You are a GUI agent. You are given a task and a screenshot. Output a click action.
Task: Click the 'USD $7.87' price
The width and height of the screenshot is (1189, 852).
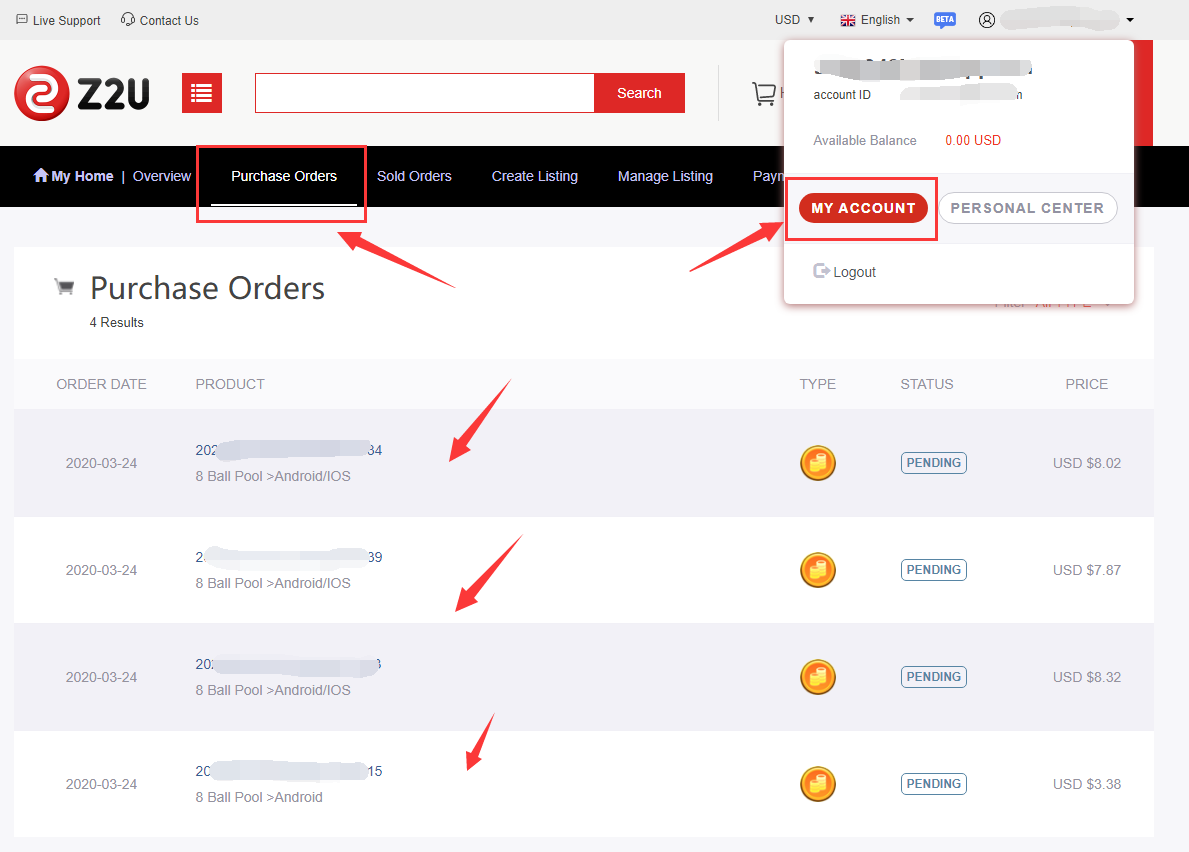(1087, 570)
